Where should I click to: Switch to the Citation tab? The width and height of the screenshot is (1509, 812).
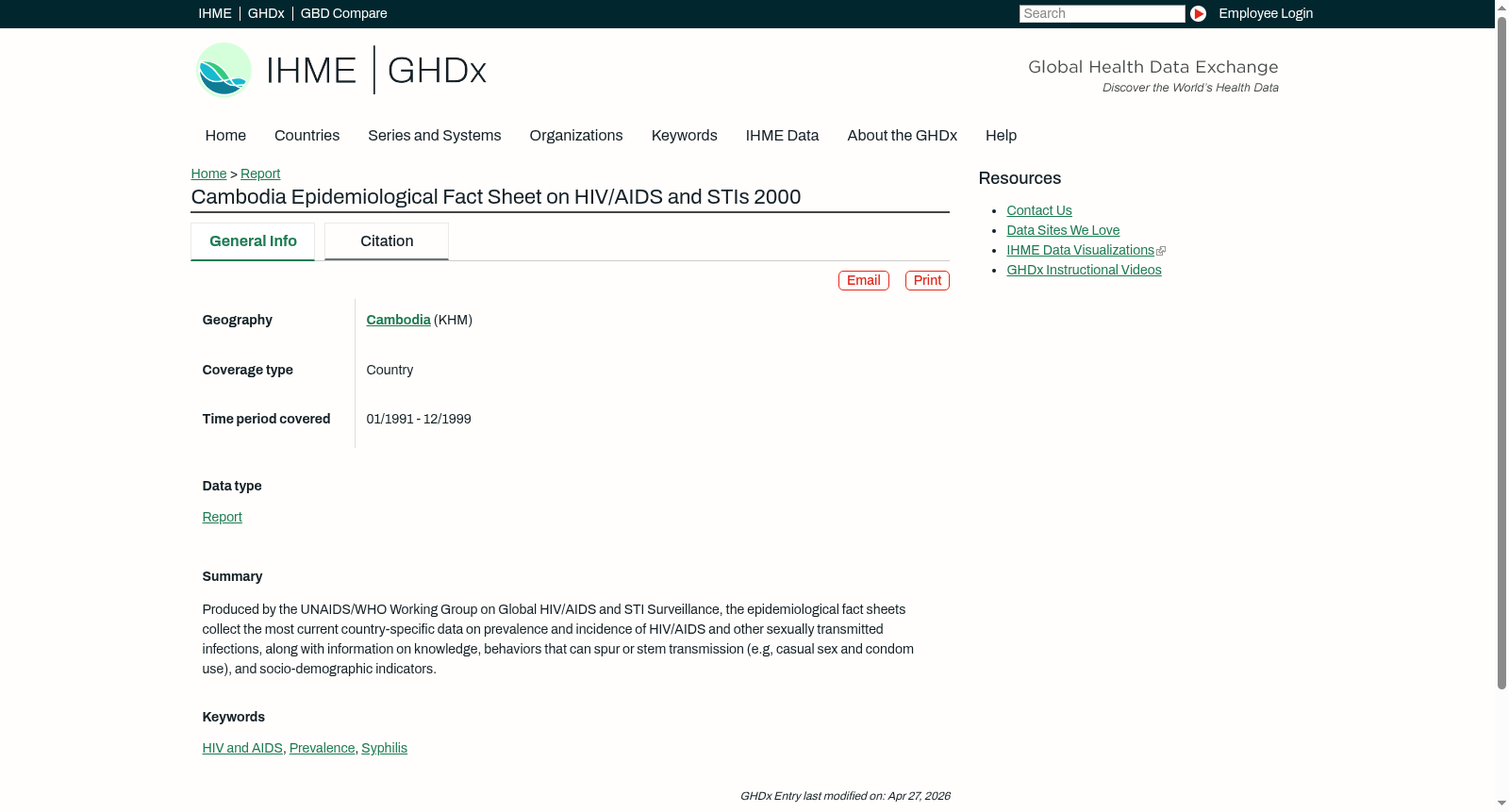tap(387, 241)
